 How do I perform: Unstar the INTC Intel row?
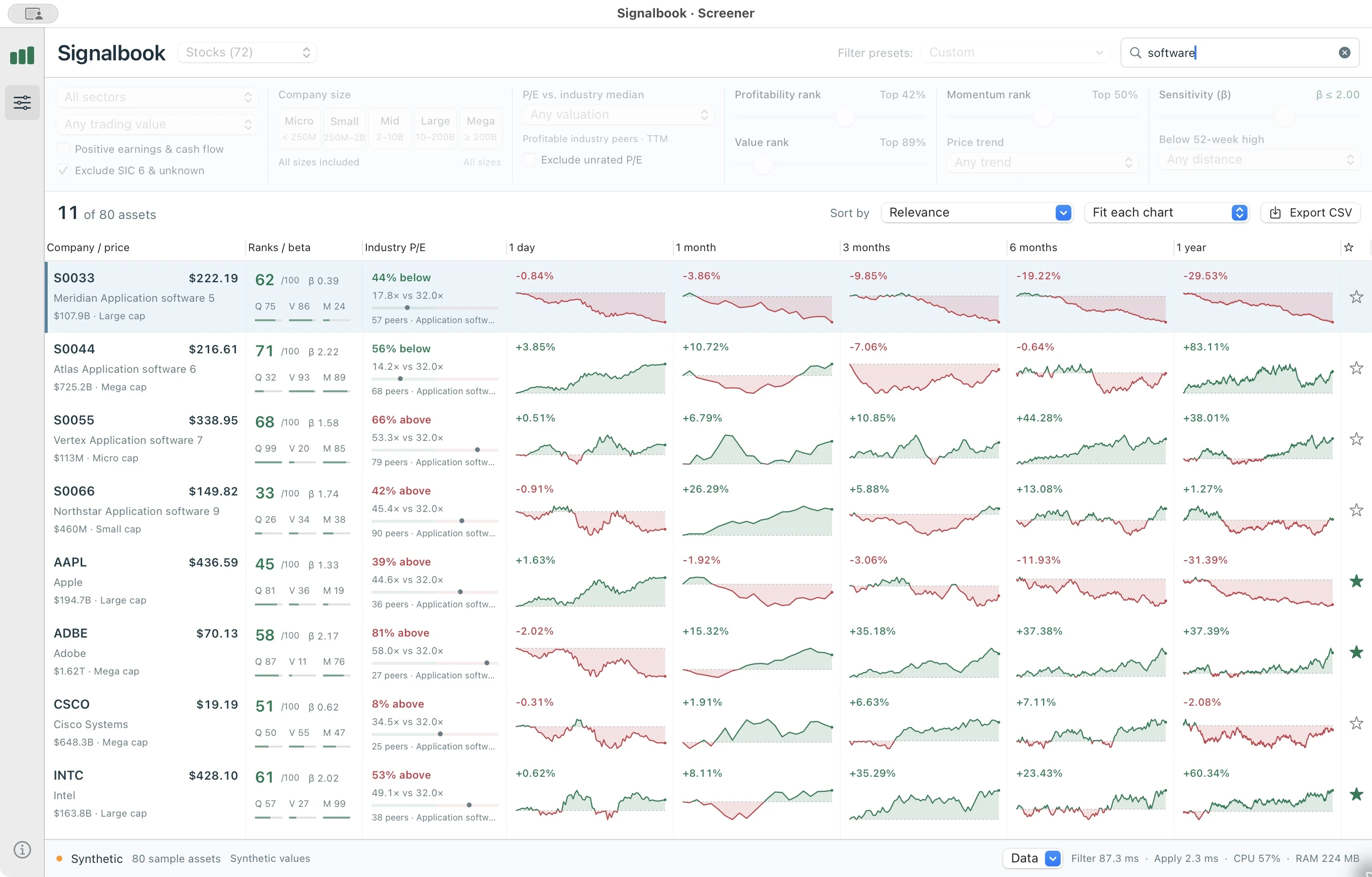pyautogui.click(x=1356, y=794)
